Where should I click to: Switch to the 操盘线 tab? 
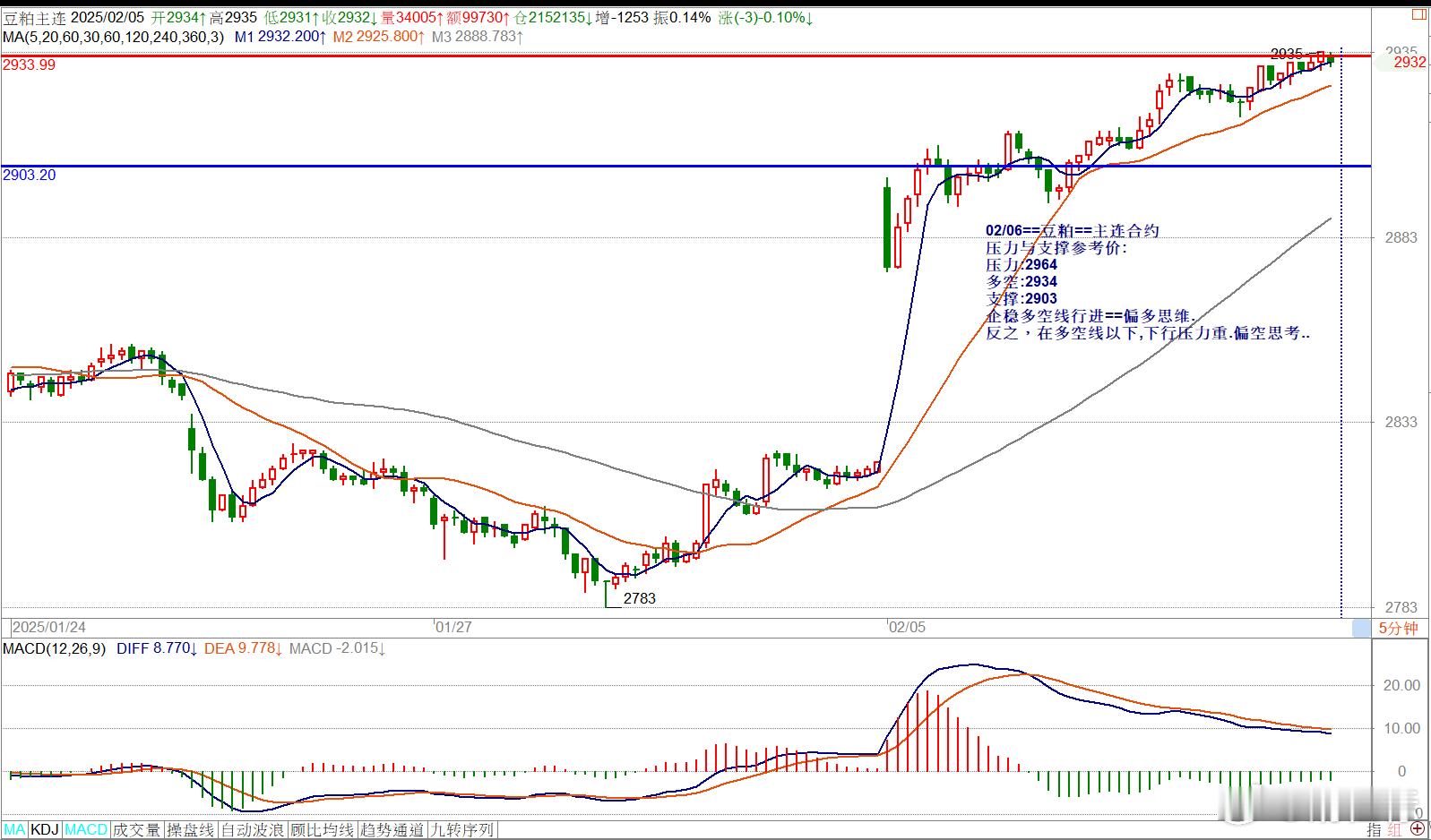click(191, 830)
